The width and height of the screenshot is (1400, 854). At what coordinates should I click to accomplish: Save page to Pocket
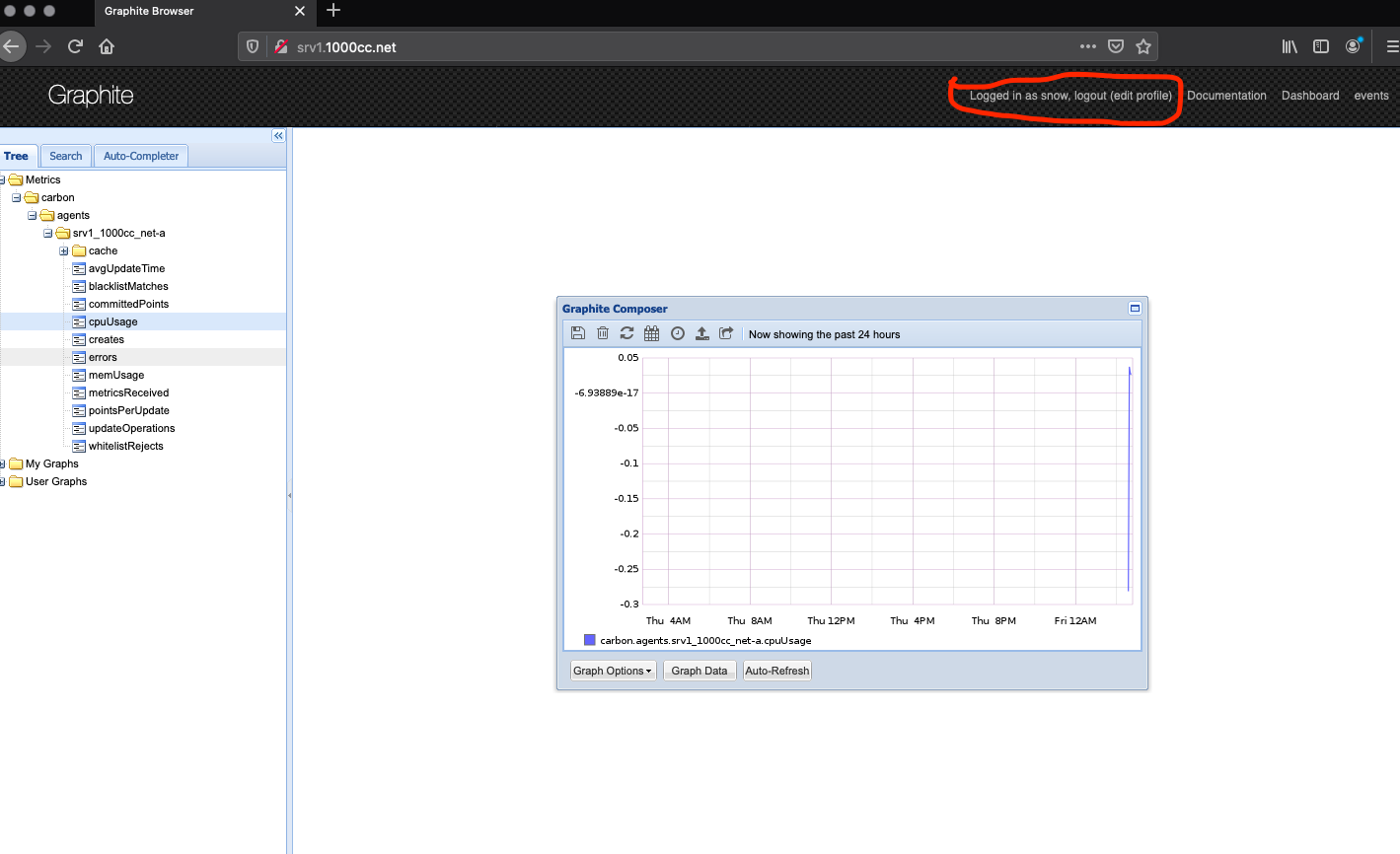pos(1116,46)
